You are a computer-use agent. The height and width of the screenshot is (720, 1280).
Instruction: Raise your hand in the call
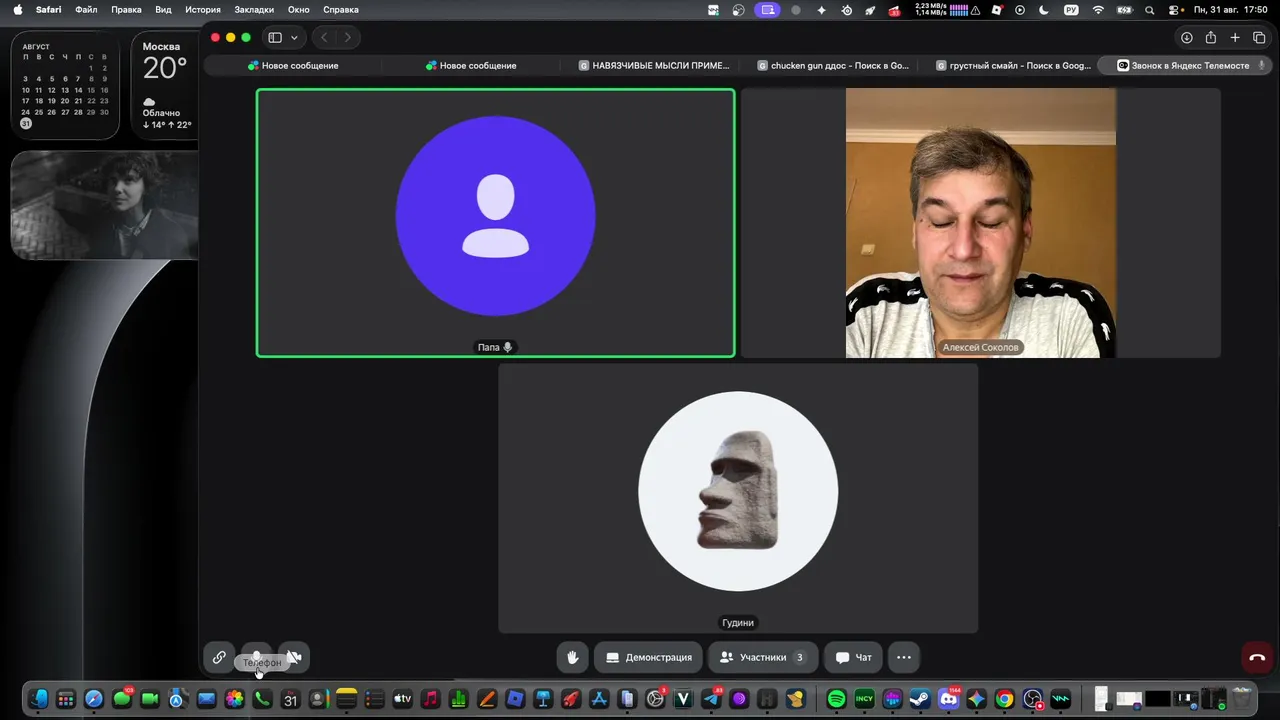573,657
